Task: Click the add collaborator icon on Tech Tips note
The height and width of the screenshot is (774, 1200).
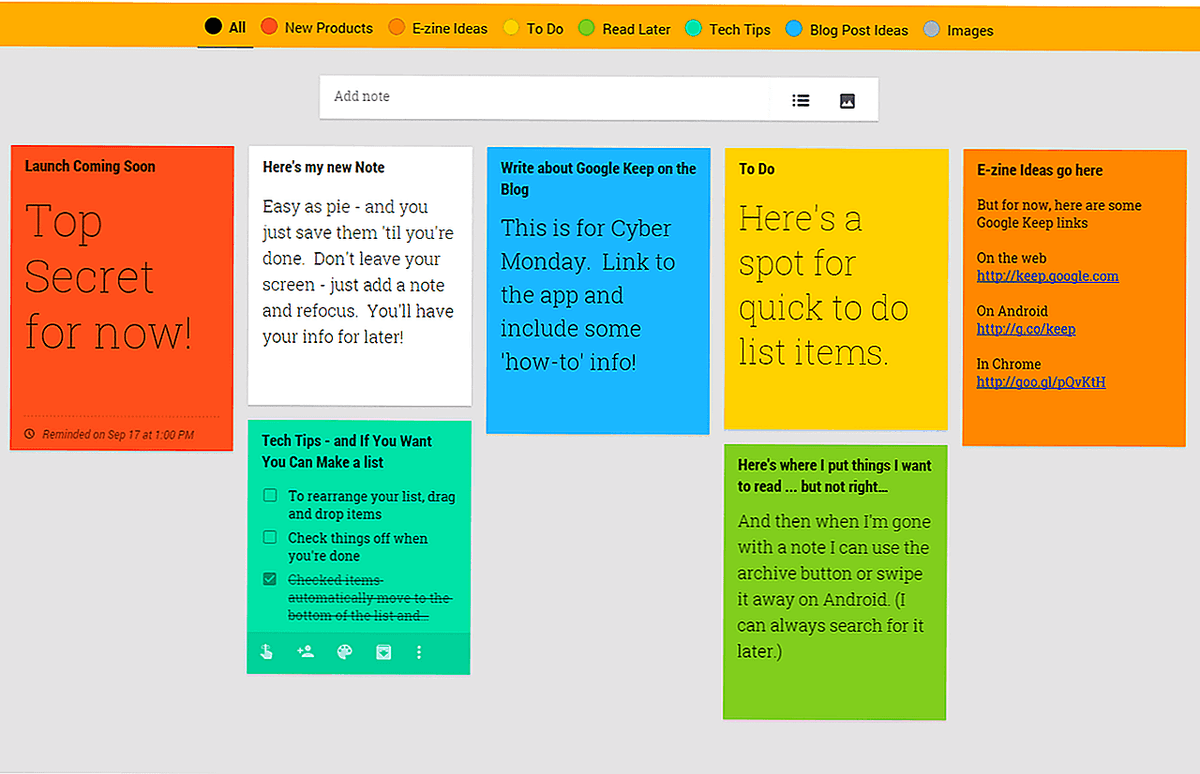Action: (306, 652)
